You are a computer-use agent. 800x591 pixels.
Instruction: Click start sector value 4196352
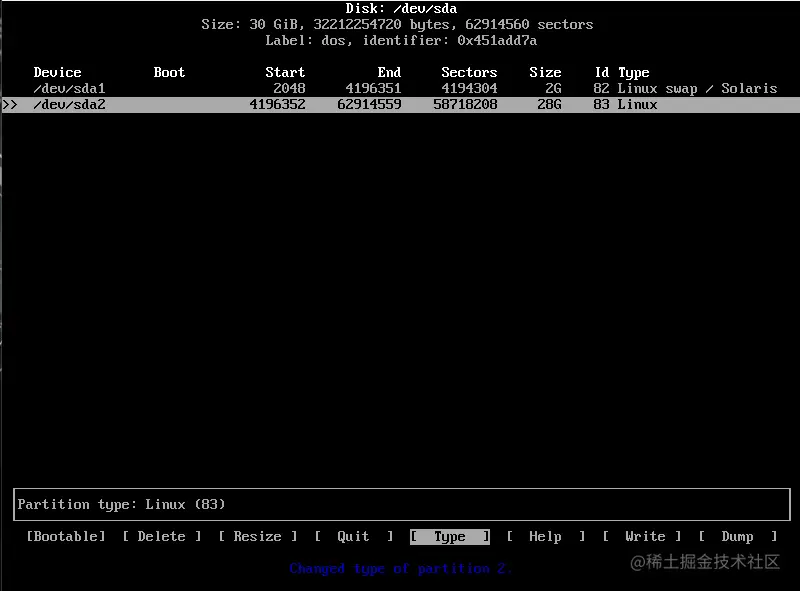pyautogui.click(x=277, y=105)
